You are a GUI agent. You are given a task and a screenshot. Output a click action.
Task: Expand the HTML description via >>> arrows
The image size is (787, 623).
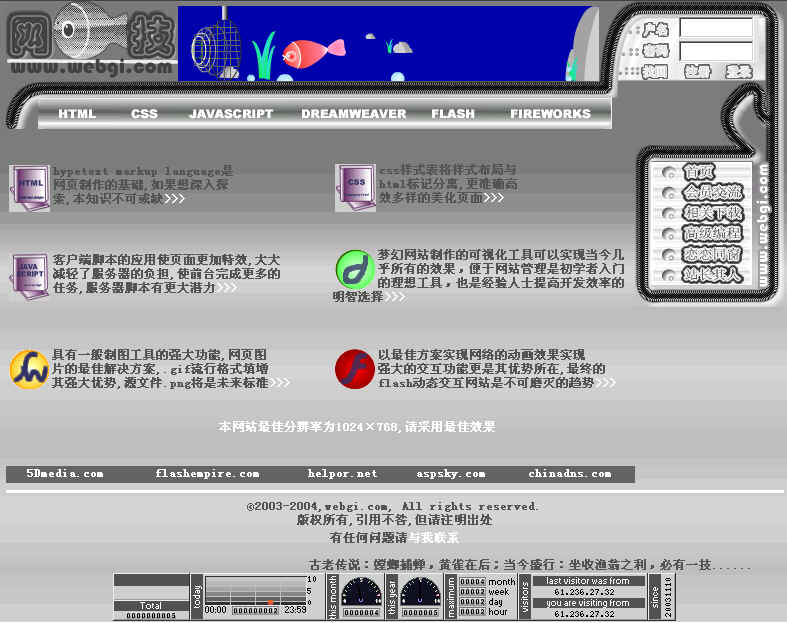pos(175,199)
